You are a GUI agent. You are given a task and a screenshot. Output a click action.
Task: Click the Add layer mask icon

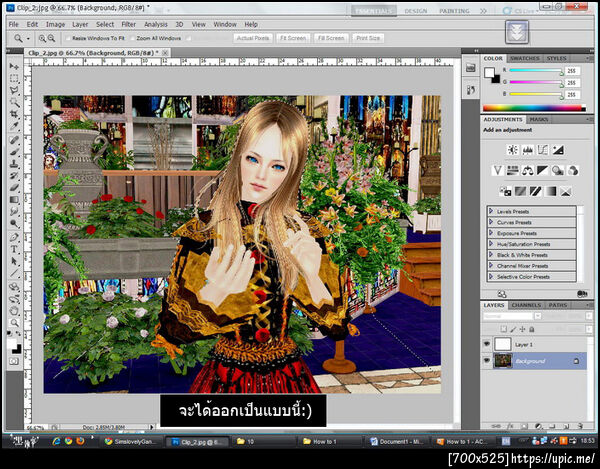point(525,426)
